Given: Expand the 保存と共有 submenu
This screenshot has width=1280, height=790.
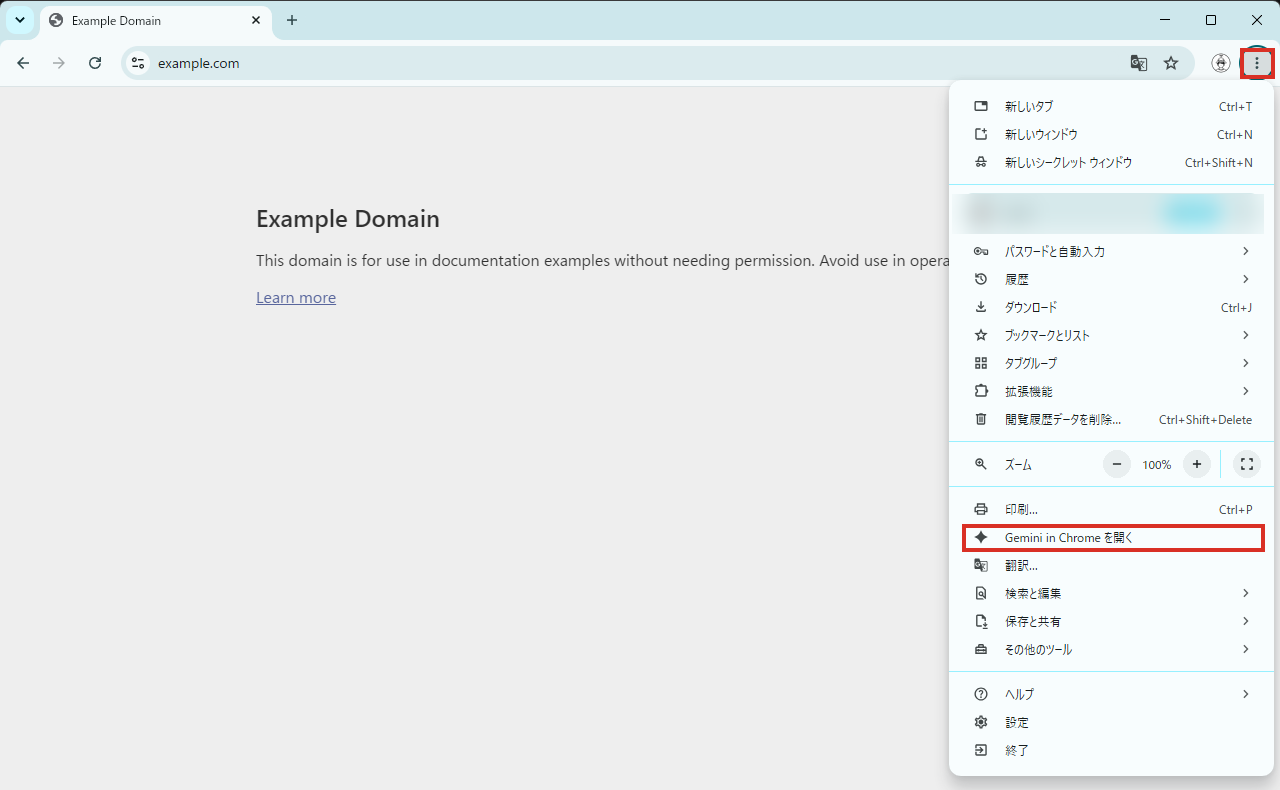Looking at the screenshot, I should tap(1113, 622).
